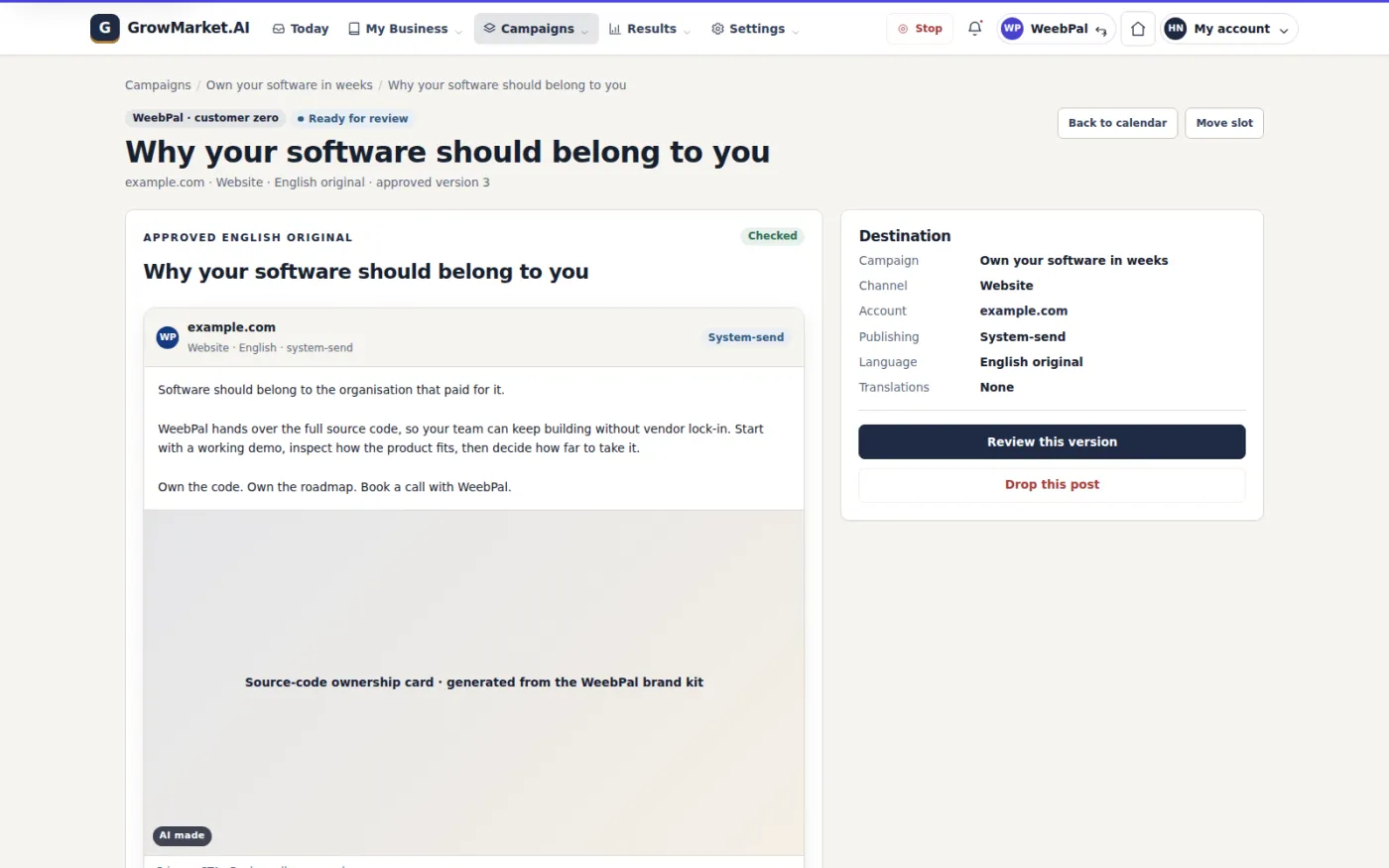Go back to calendar
Image resolution: width=1389 pixels, height=868 pixels.
coord(1117,123)
